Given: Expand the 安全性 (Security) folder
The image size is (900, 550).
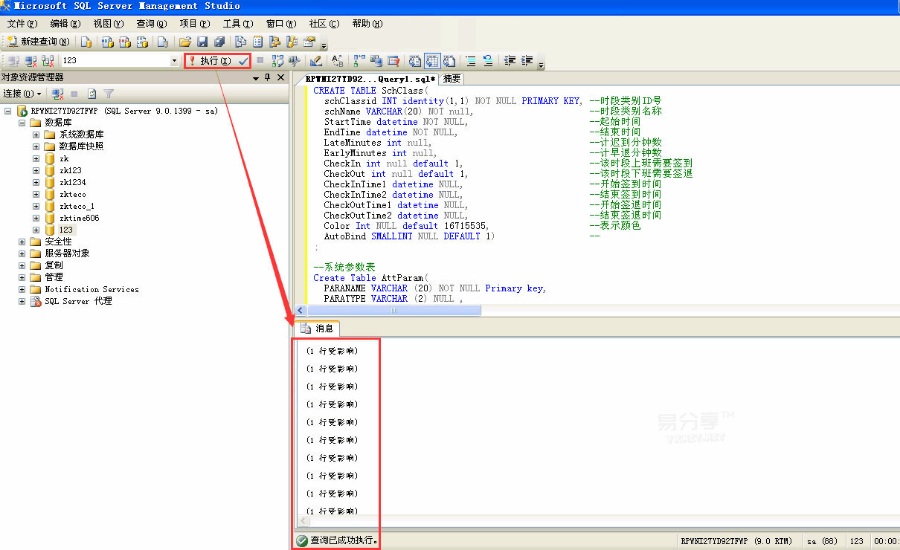Looking at the screenshot, I should click(22, 242).
